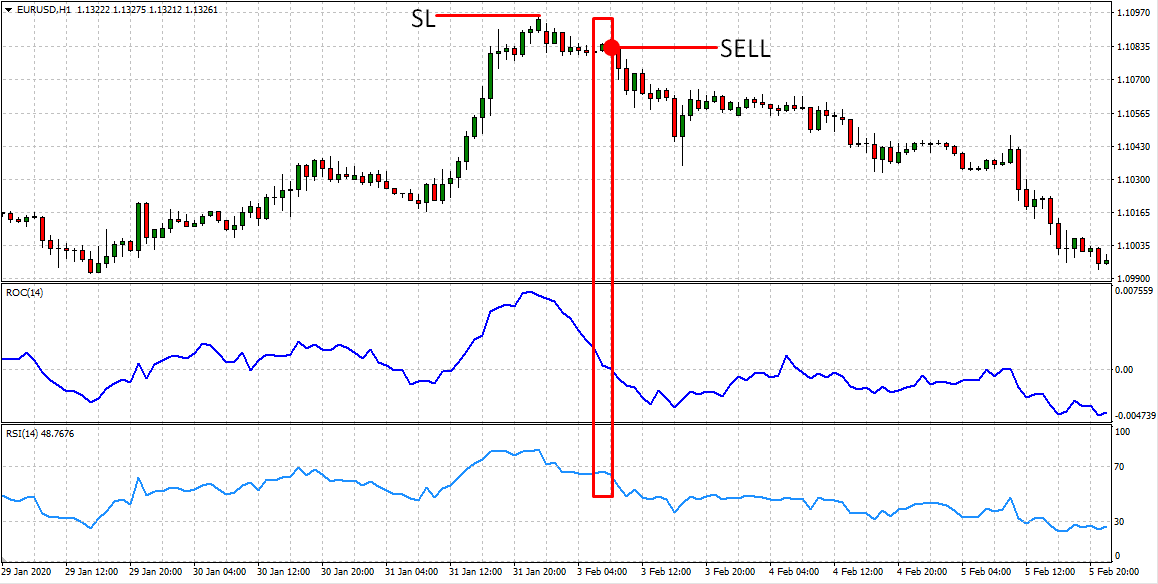Click the peak of the ROC line

tap(528, 292)
